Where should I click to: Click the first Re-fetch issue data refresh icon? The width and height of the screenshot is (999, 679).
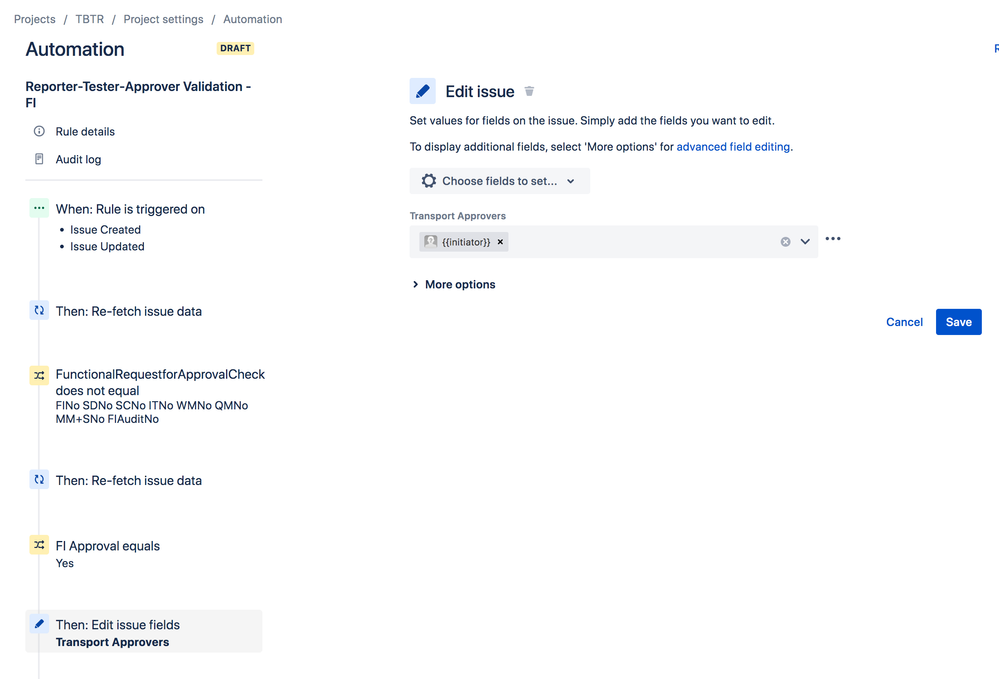(x=39, y=310)
